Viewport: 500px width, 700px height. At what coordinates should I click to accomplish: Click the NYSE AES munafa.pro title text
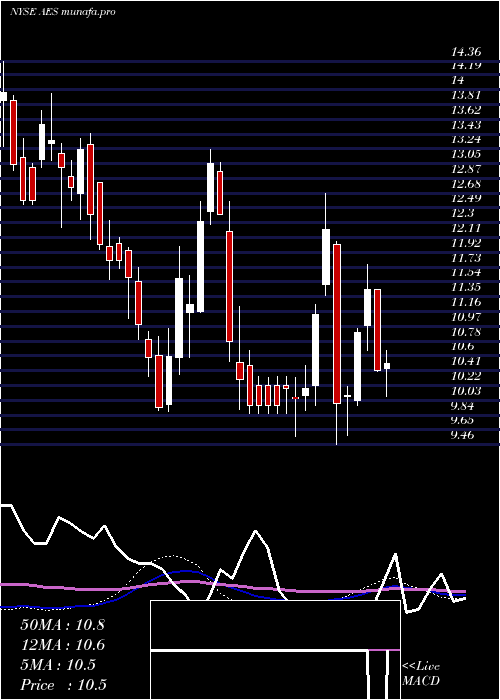(x=62, y=12)
